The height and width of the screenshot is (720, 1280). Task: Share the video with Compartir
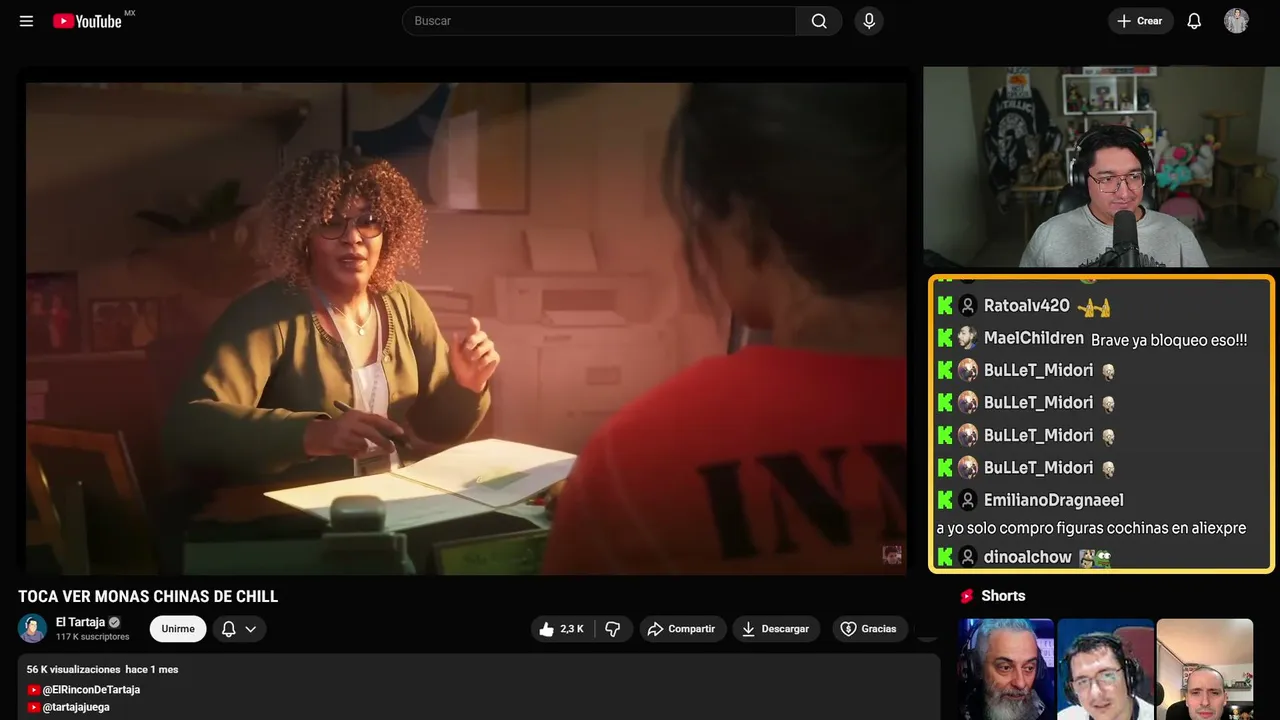(x=683, y=629)
